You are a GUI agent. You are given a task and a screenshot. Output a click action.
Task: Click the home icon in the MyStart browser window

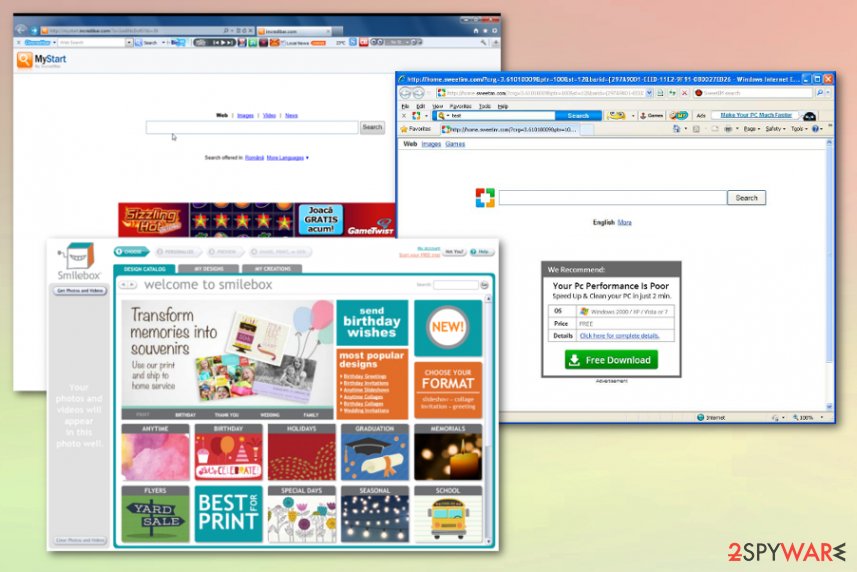tap(475, 31)
